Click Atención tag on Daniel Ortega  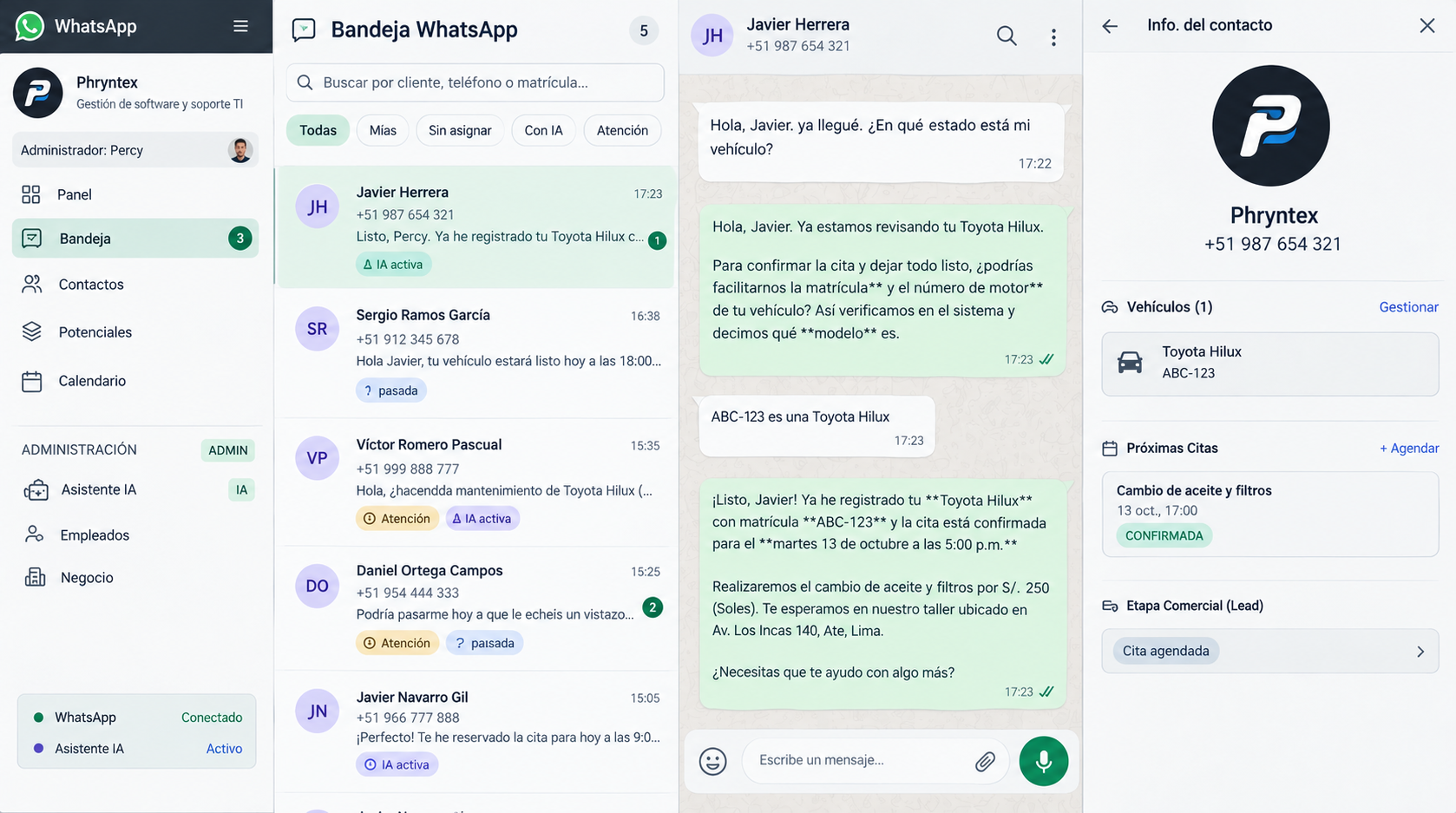397,643
